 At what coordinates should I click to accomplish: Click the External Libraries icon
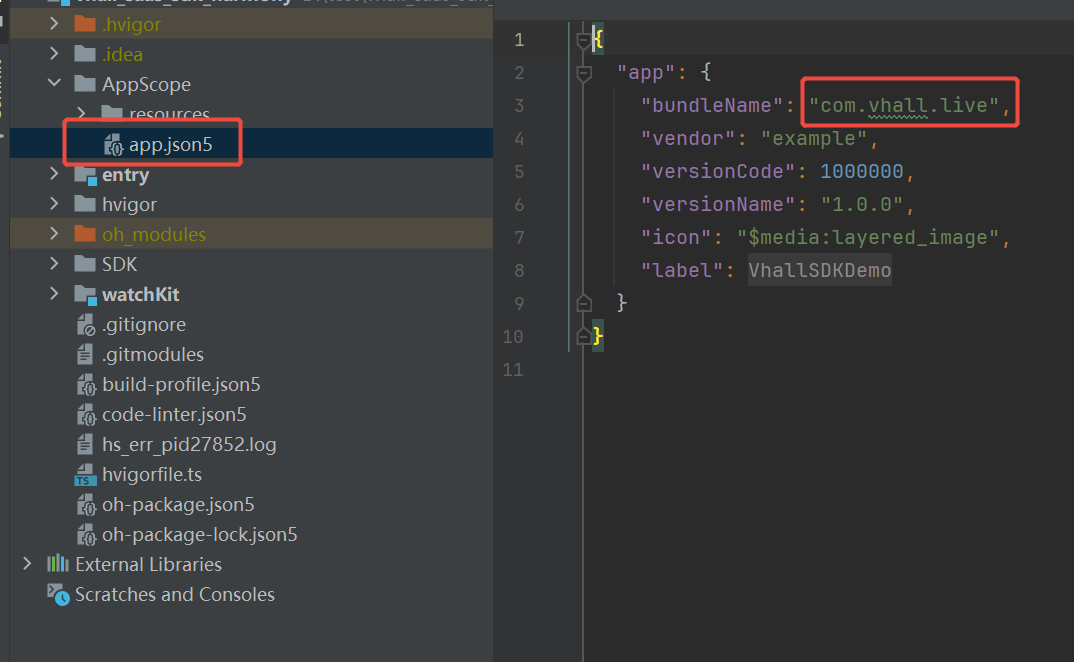pyautogui.click(x=59, y=564)
